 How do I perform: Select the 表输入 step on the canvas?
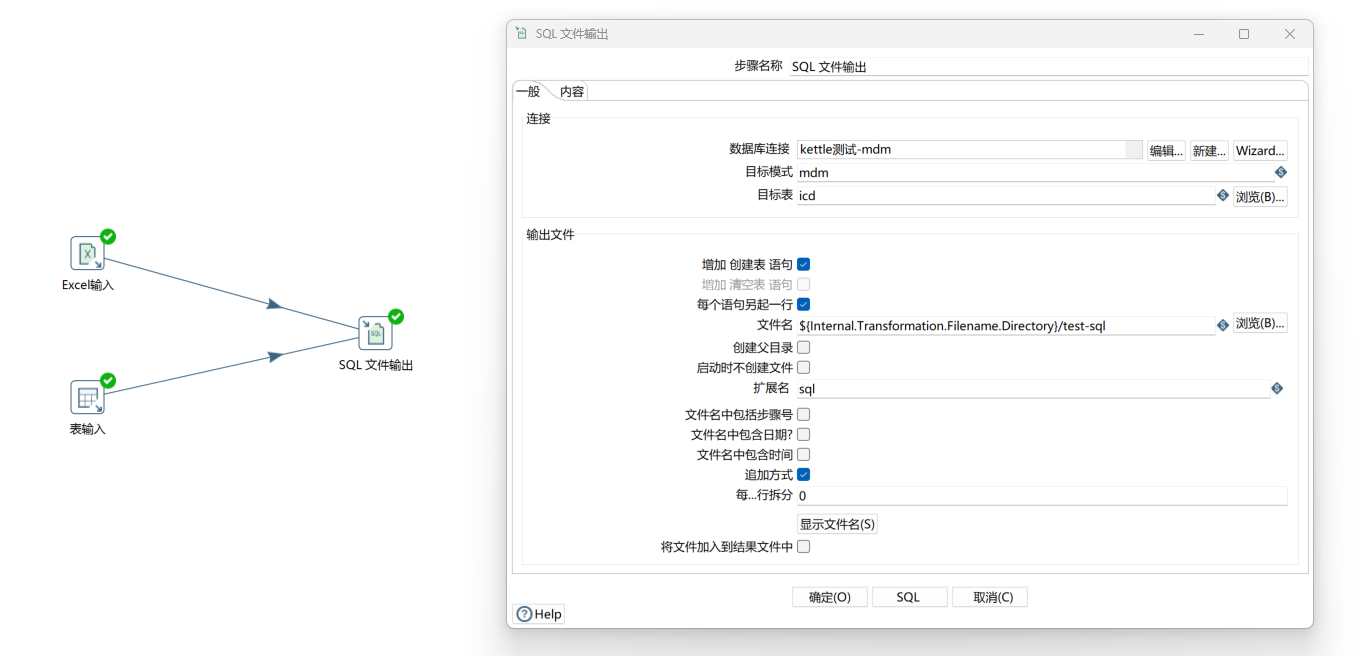point(88,396)
